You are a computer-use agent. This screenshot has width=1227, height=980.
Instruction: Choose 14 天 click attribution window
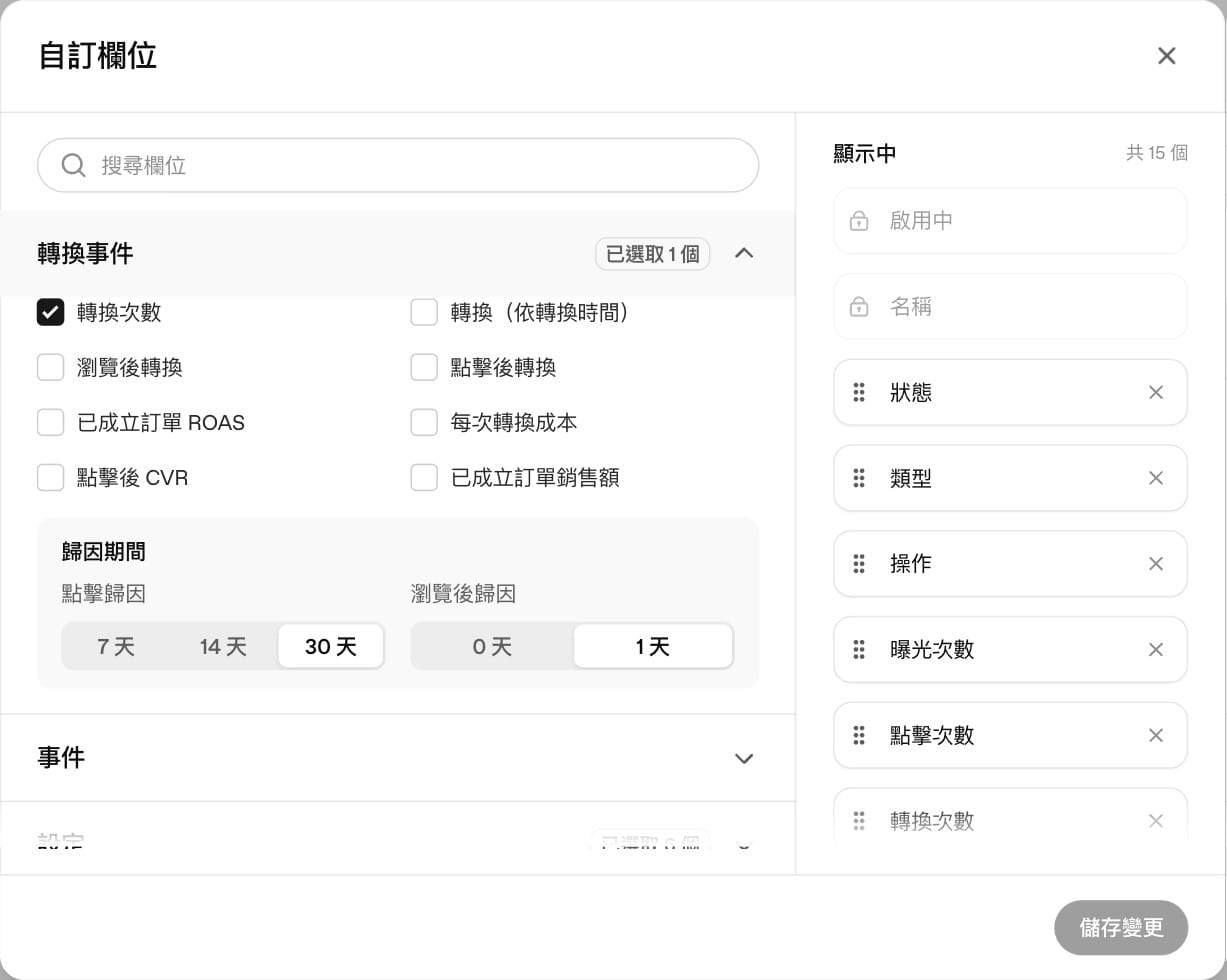[x=223, y=647]
